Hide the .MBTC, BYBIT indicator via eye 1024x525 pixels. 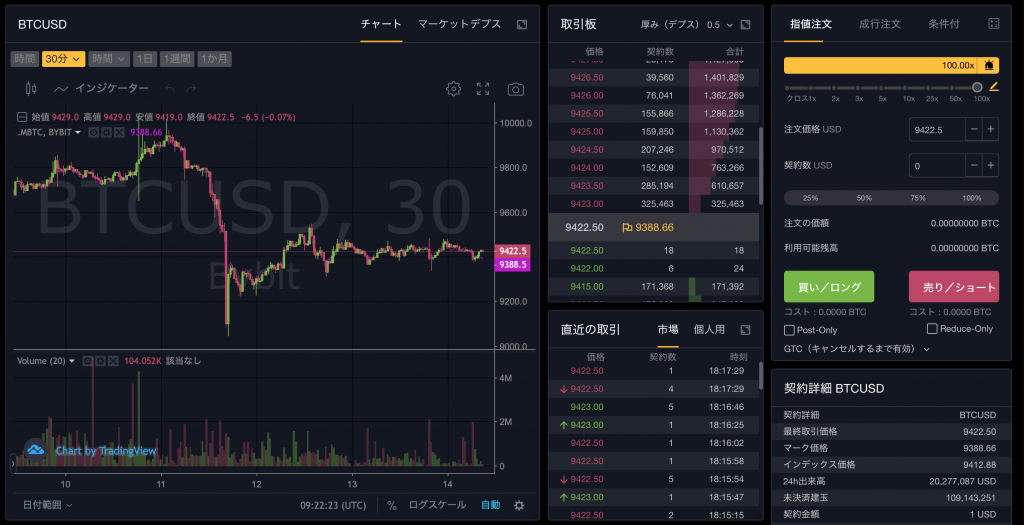tap(93, 133)
